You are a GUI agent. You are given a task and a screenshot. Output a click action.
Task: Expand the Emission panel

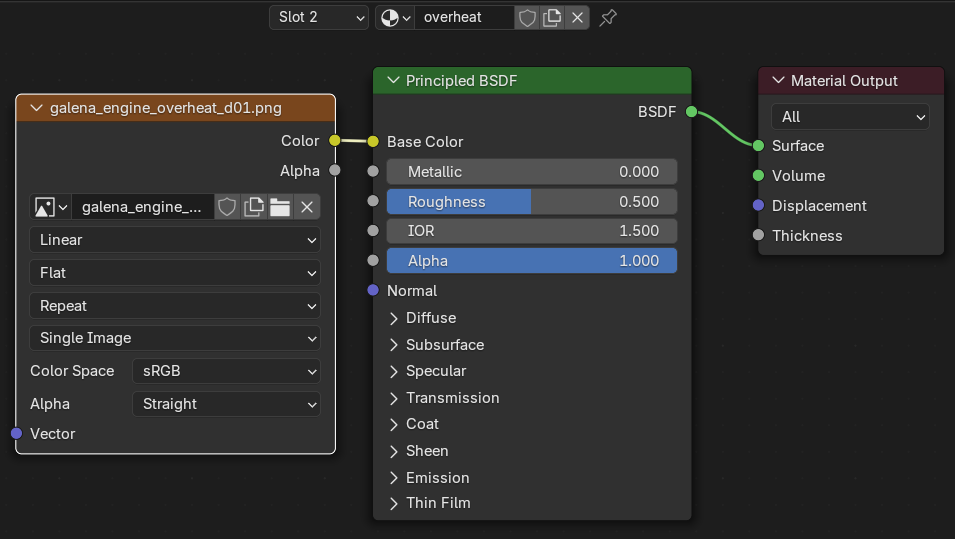tap(437, 477)
